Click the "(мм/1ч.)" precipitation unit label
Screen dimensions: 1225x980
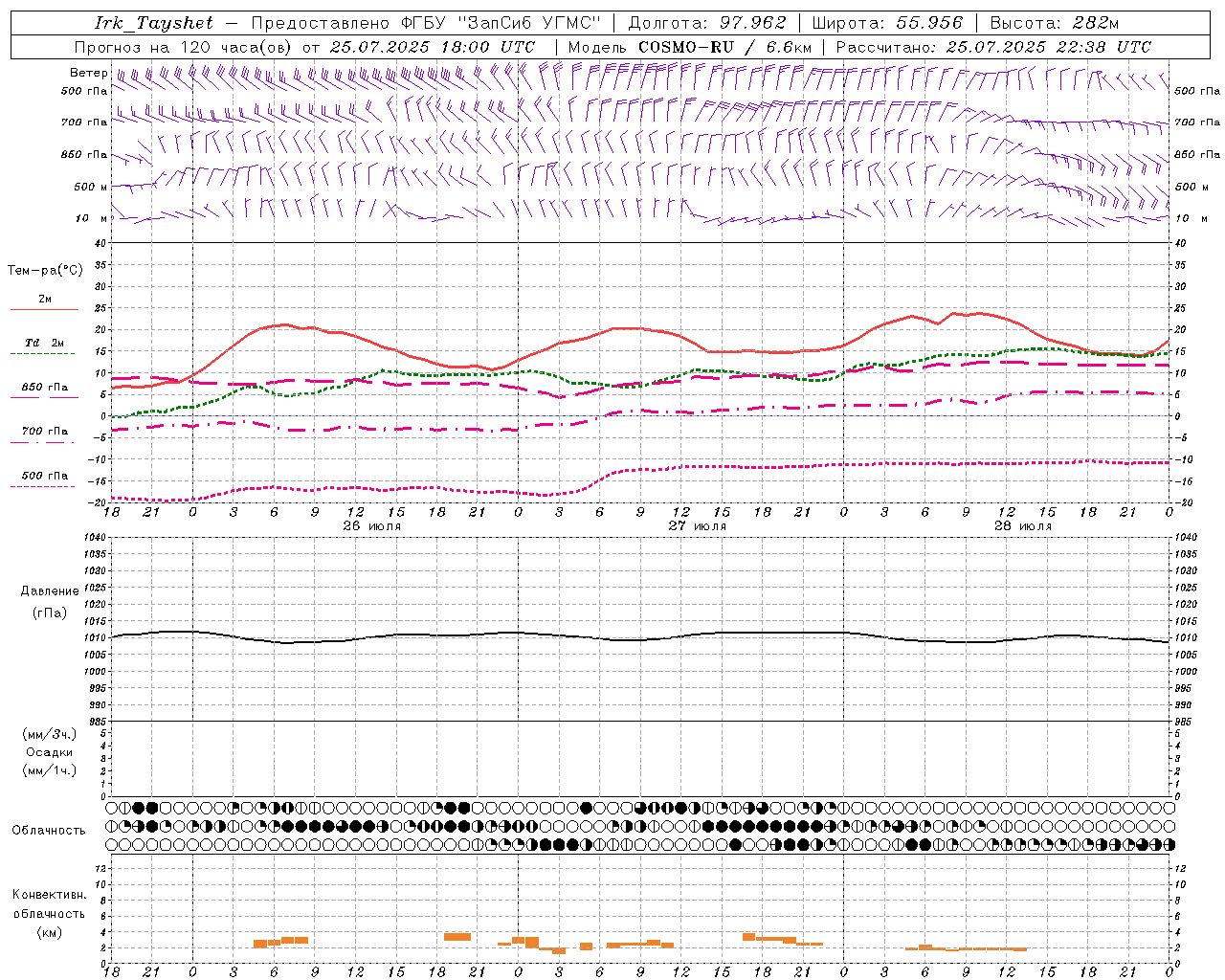tap(49, 770)
